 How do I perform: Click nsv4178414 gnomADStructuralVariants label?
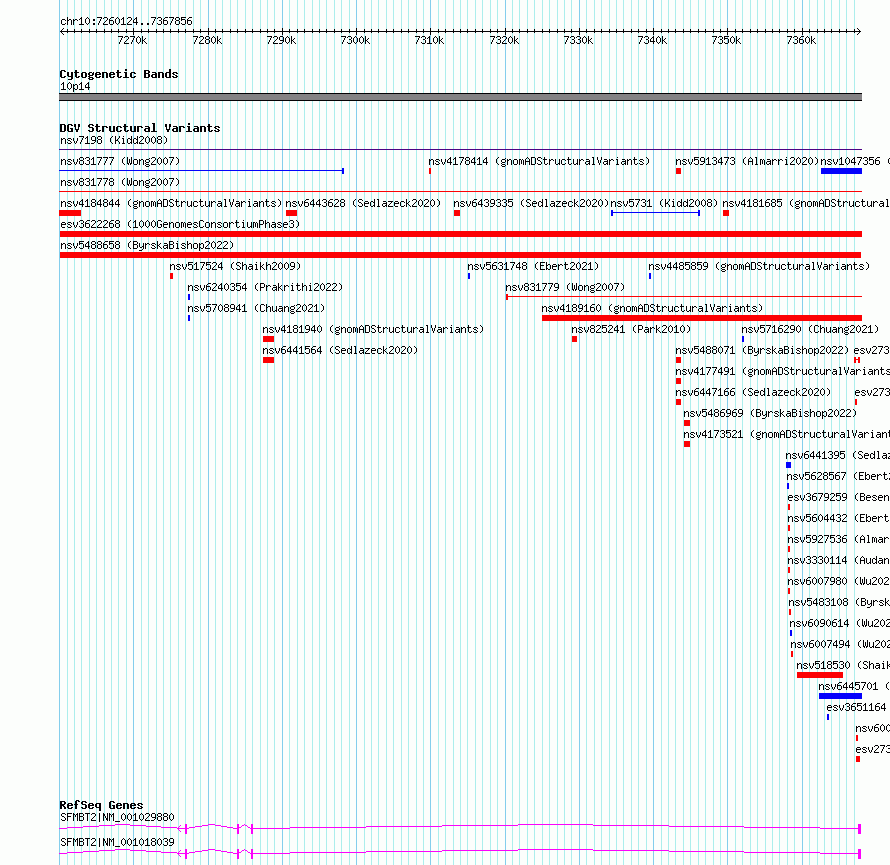click(x=539, y=161)
